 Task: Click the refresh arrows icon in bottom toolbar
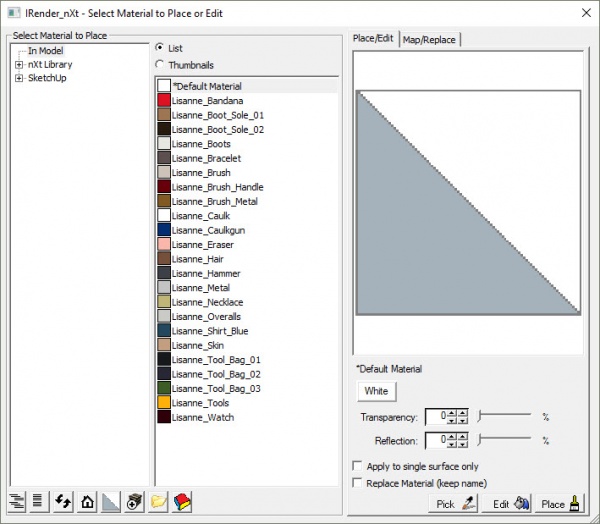64,503
